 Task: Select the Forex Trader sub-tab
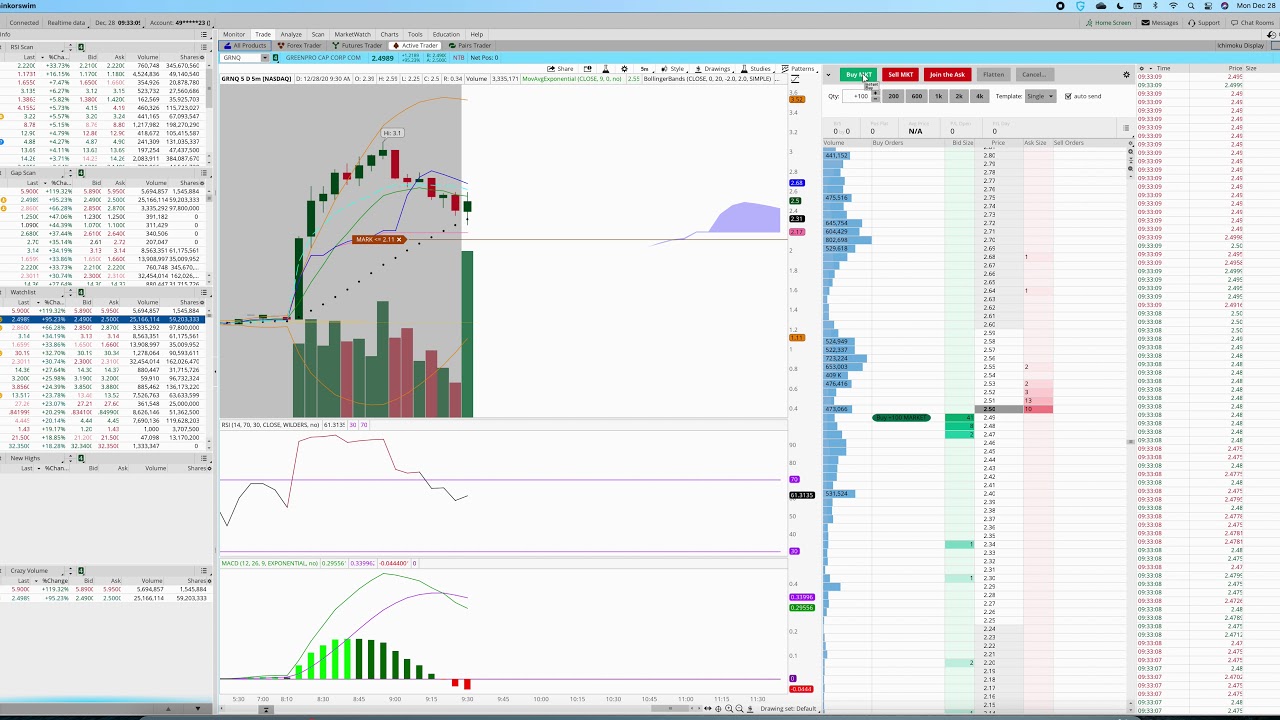pyautogui.click(x=300, y=45)
